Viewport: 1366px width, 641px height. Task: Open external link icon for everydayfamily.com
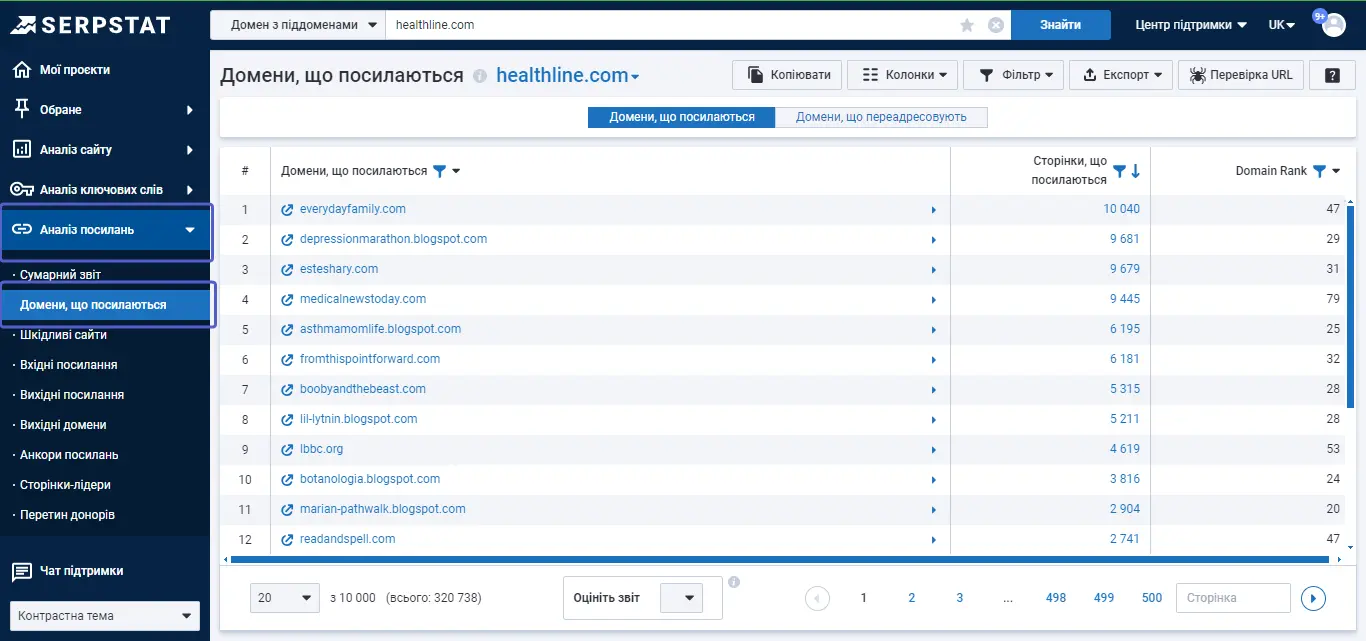[287, 210]
